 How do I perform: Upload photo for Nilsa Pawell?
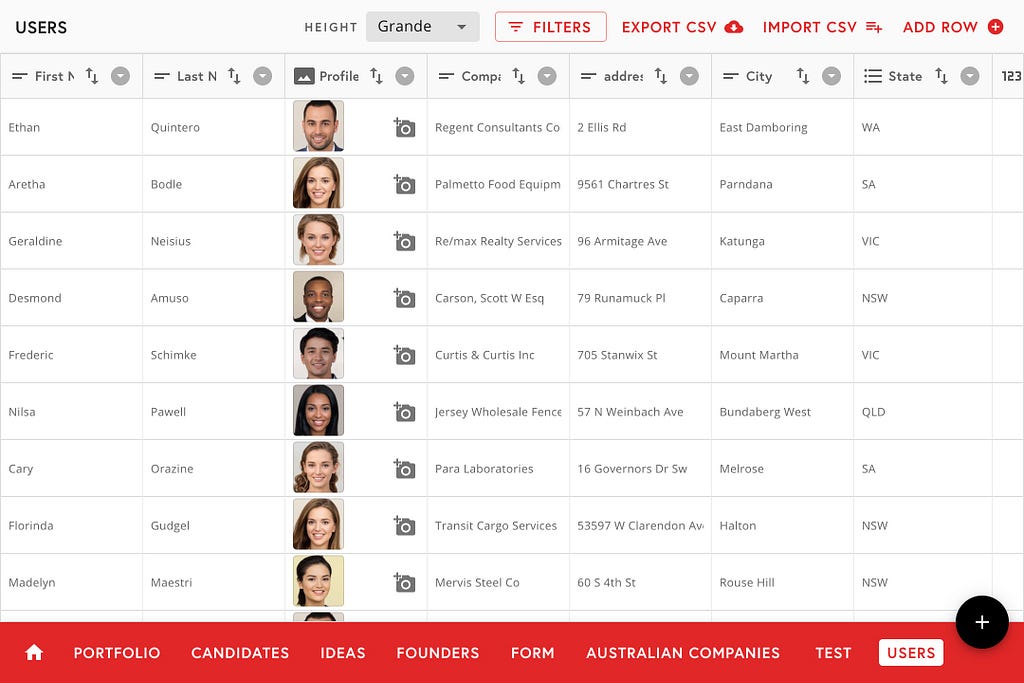point(404,411)
